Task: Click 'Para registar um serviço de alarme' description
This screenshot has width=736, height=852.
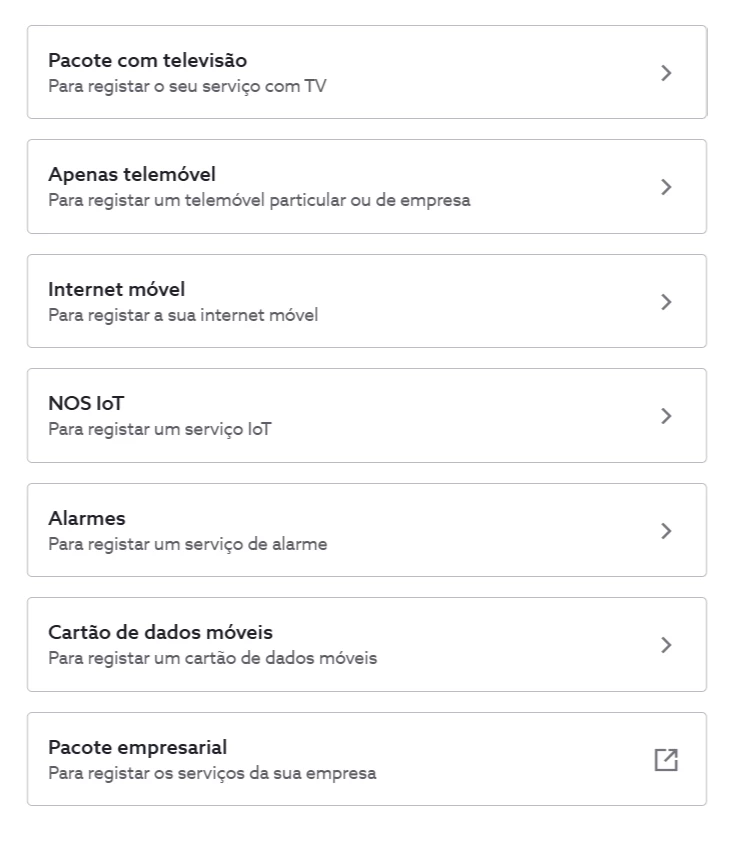Action: pyautogui.click(x=187, y=544)
